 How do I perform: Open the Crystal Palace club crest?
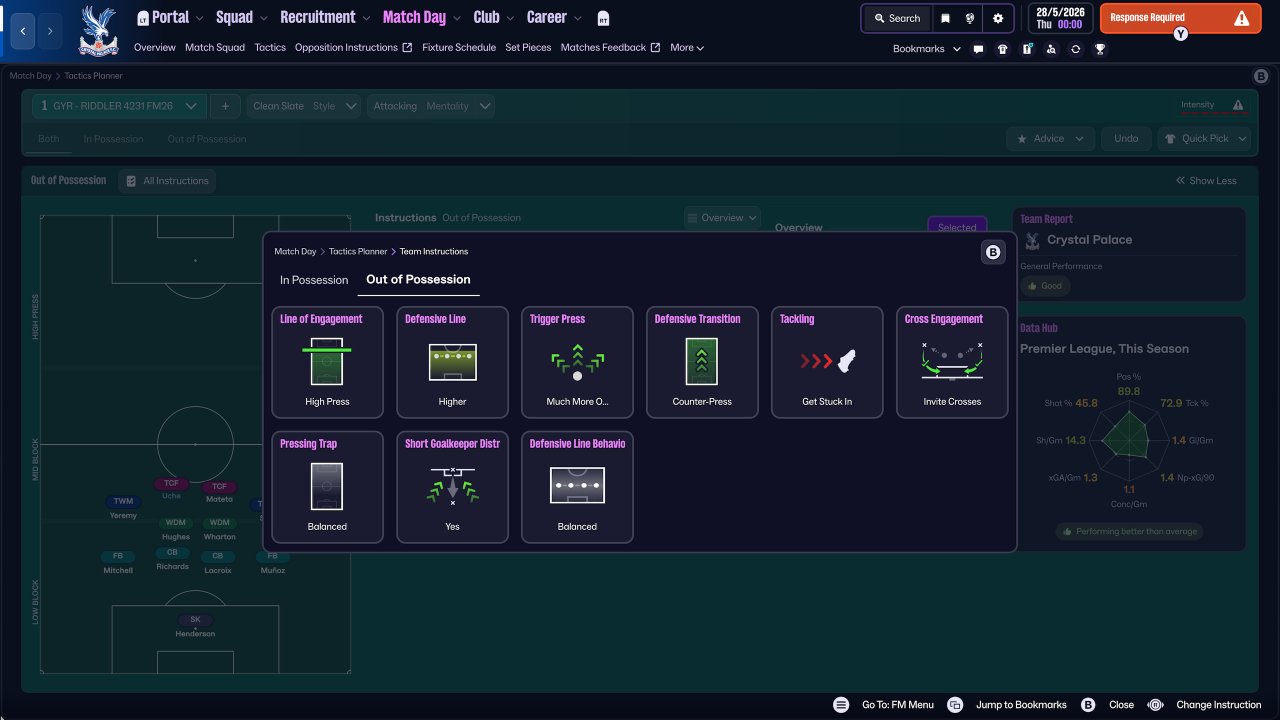[98, 30]
